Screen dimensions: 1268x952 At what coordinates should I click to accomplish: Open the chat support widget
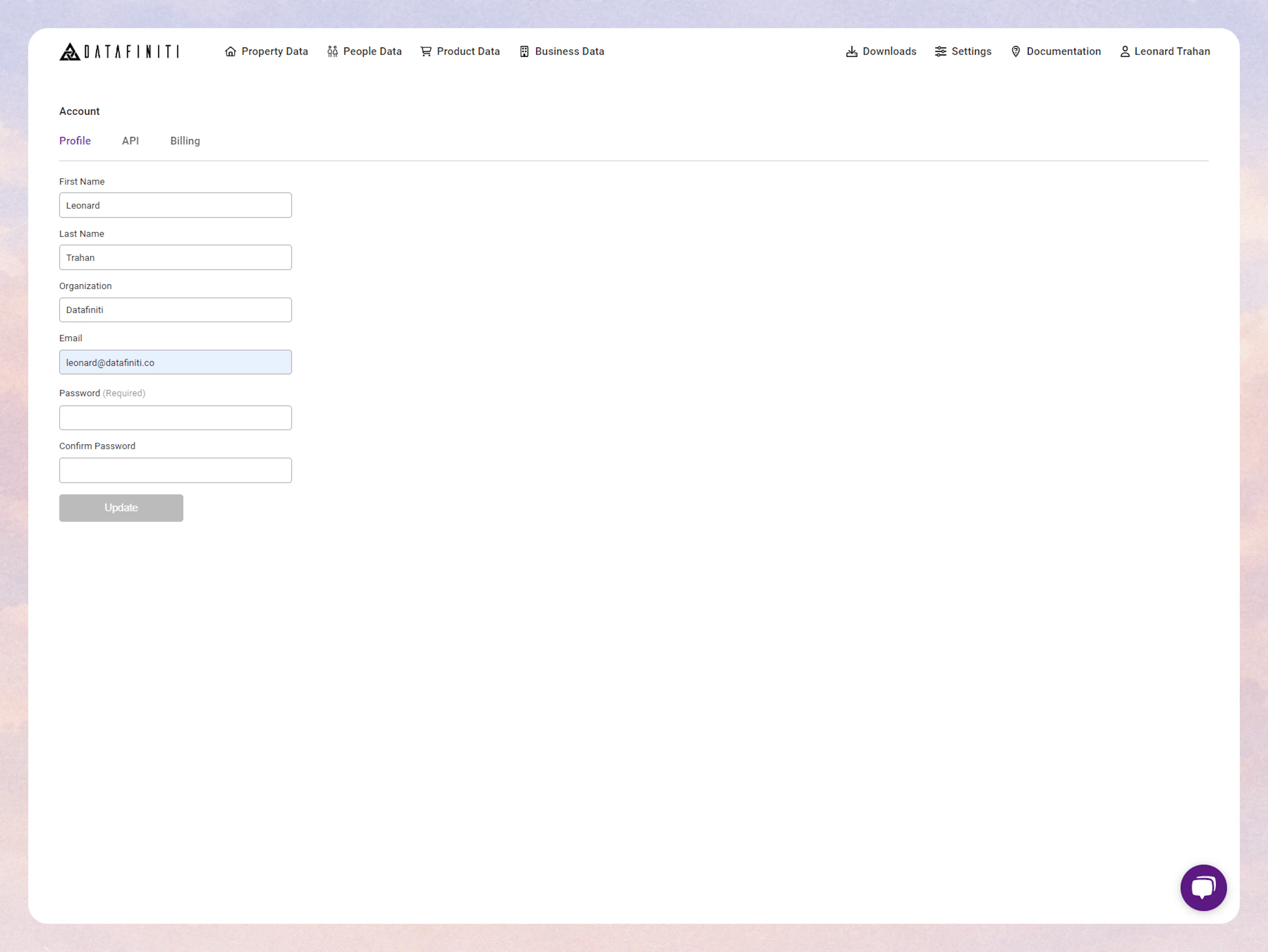(x=1204, y=888)
